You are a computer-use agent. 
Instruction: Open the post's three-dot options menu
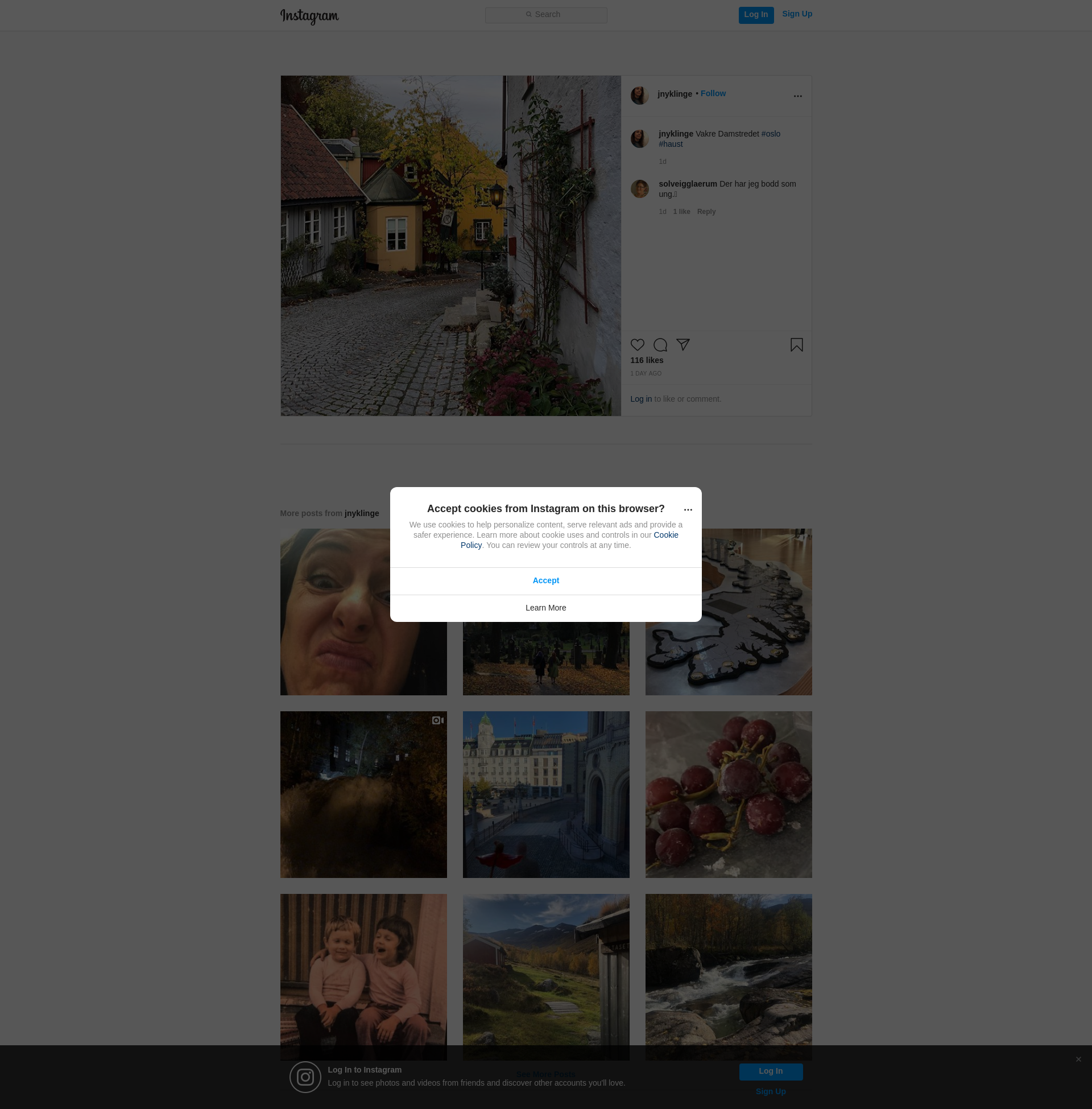(797, 96)
